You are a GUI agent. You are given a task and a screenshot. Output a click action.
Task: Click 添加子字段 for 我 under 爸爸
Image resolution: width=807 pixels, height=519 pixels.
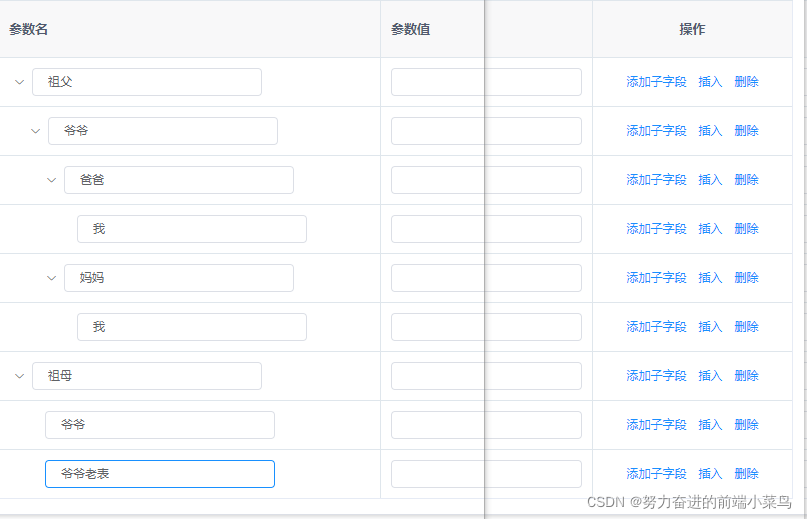coord(656,229)
